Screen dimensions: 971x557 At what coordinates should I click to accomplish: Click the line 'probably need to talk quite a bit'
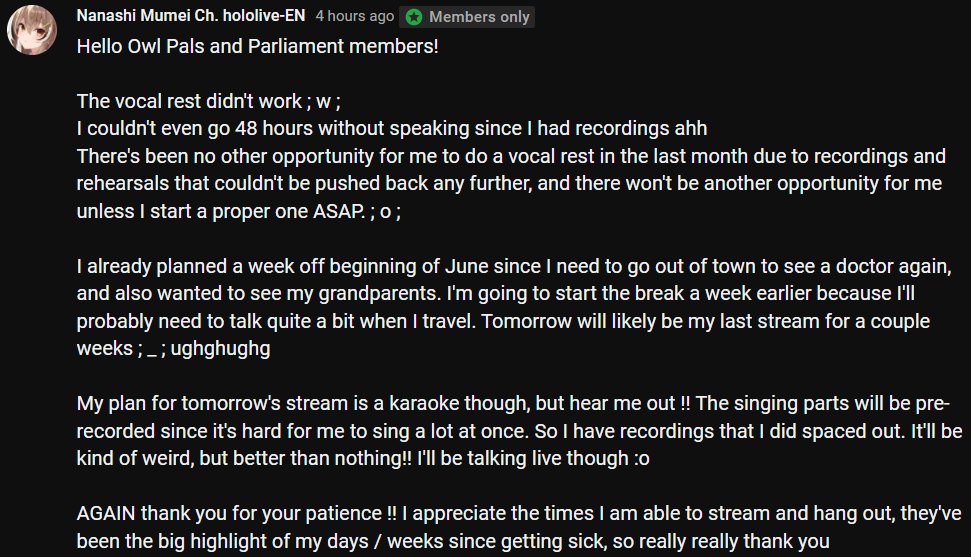(503, 322)
